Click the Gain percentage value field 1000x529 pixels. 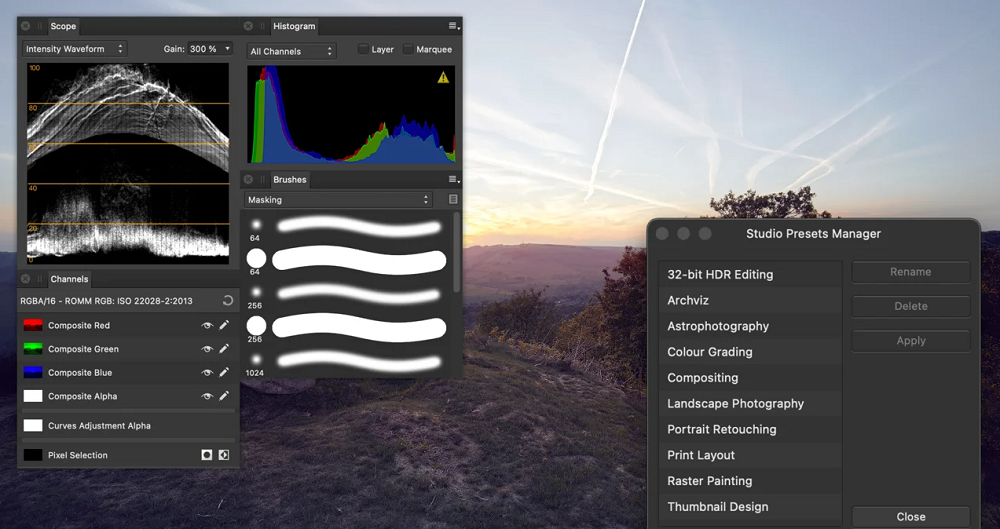(x=204, y=48)
